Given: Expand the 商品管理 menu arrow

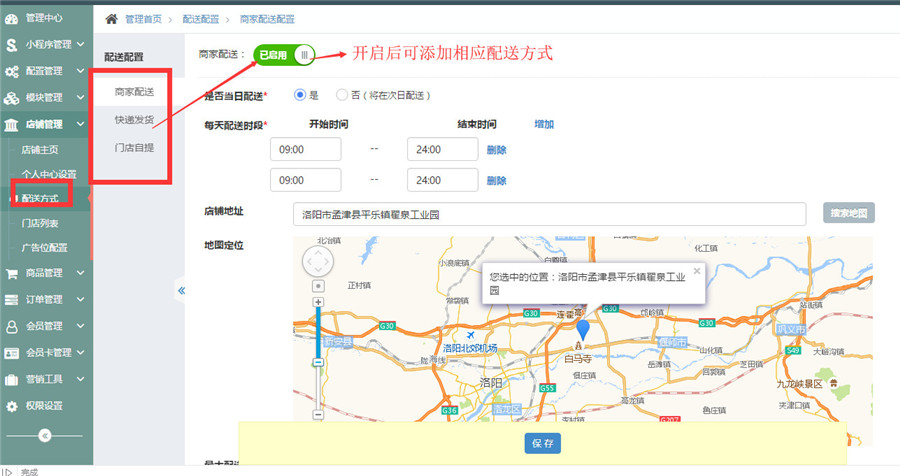Looking at the screenshot, I should click(80, 273).
